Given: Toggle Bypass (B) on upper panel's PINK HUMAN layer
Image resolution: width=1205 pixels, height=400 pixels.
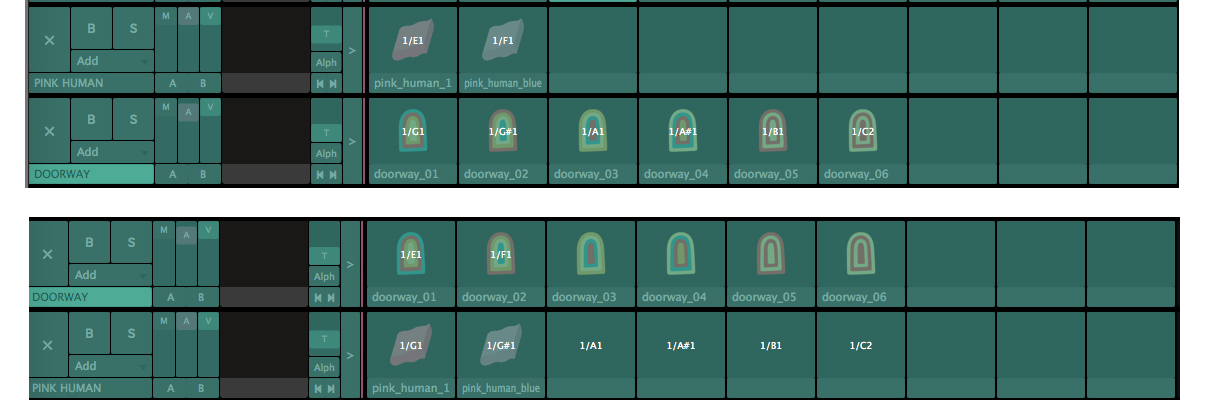Looking at the screenshot, I should coord(92,28).
